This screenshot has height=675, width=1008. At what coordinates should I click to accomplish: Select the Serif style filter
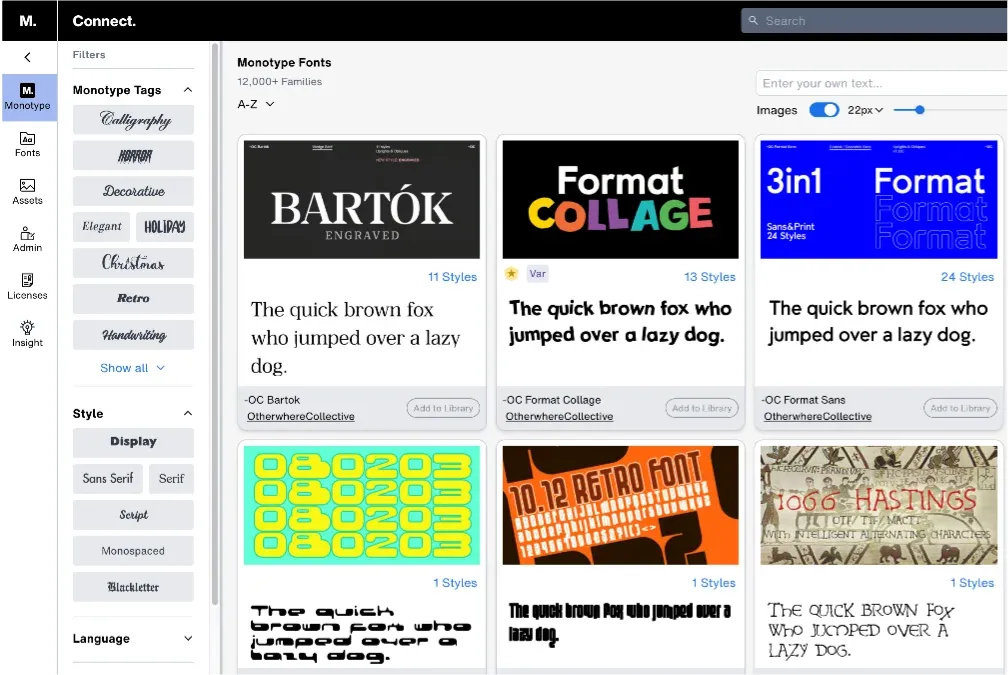pos(172,479)
